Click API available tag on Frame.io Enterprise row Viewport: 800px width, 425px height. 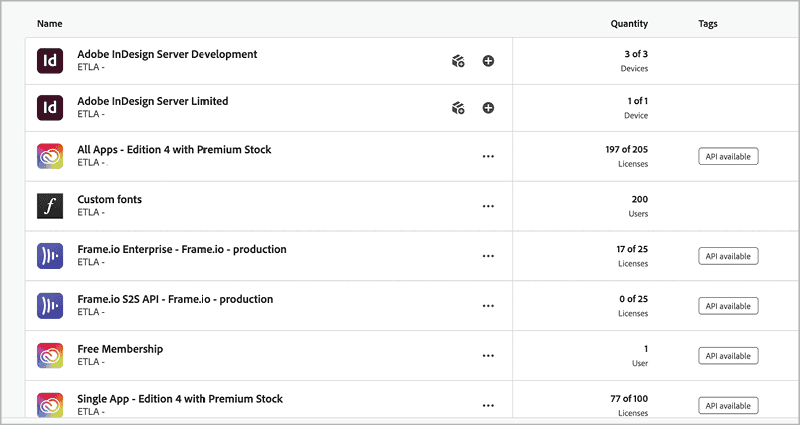728,256
